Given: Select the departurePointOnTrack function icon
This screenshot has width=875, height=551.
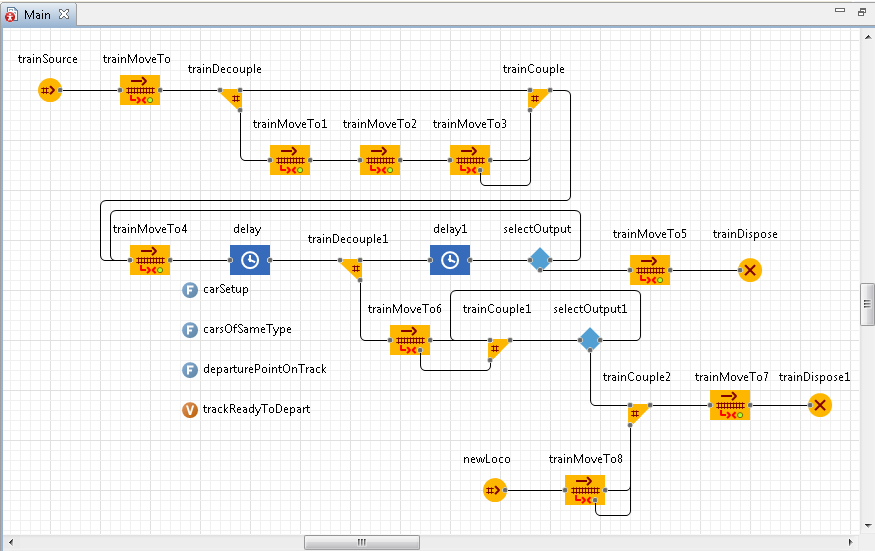Looking at the screenshot, I should tap(190, 370).
